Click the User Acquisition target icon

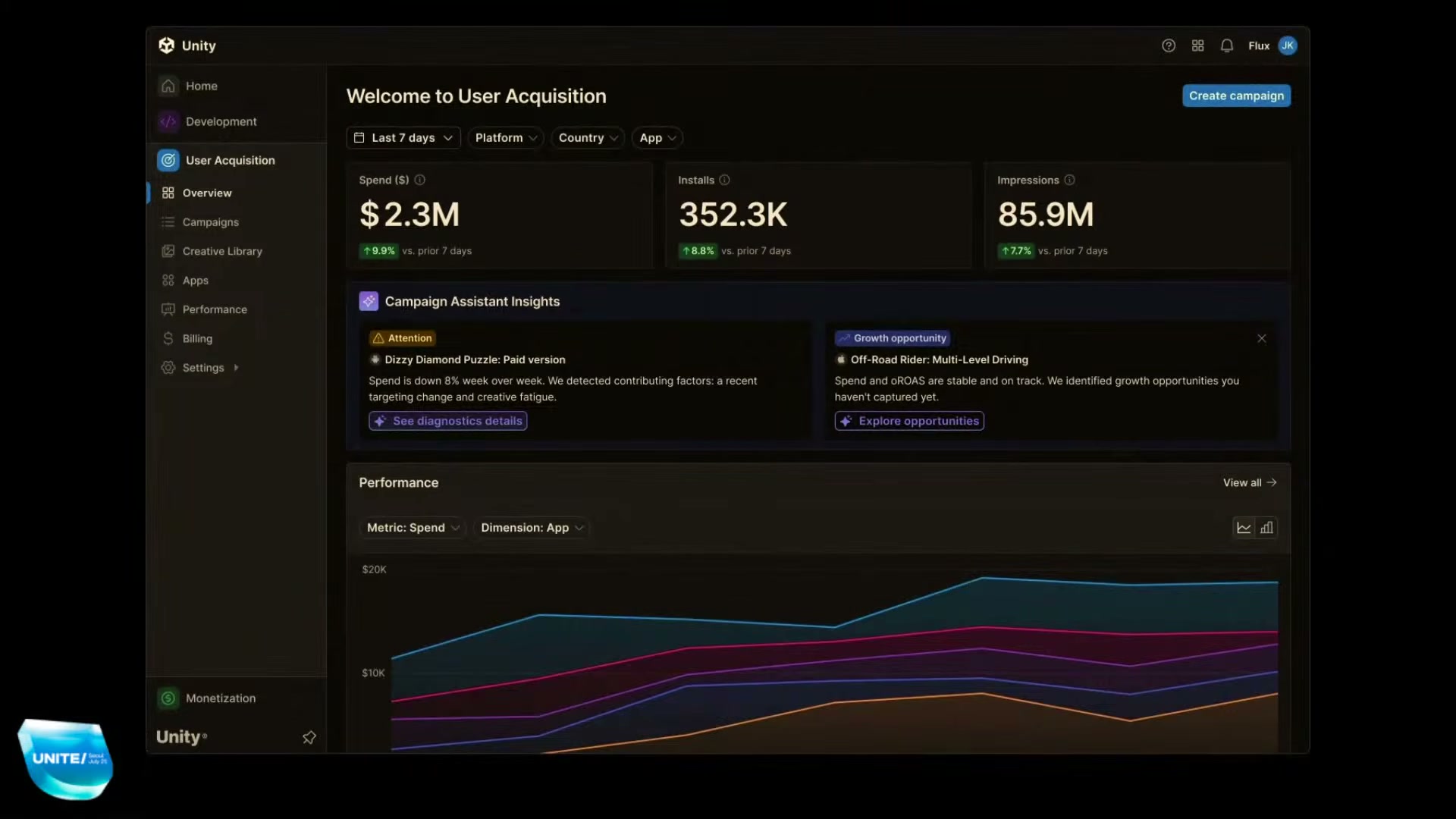(x=168, y=160)
